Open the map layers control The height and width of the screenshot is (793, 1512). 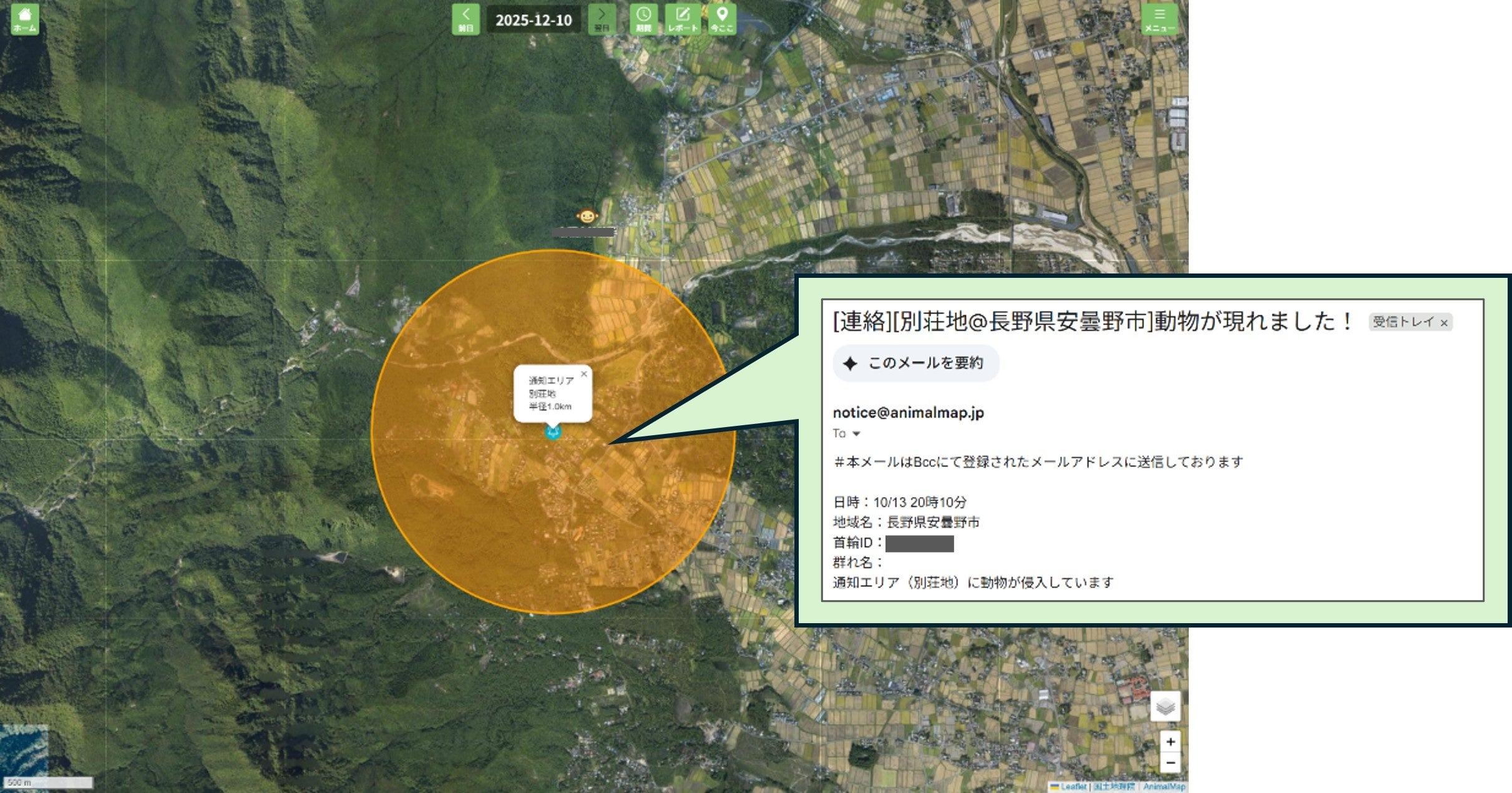pos(1165,707)
